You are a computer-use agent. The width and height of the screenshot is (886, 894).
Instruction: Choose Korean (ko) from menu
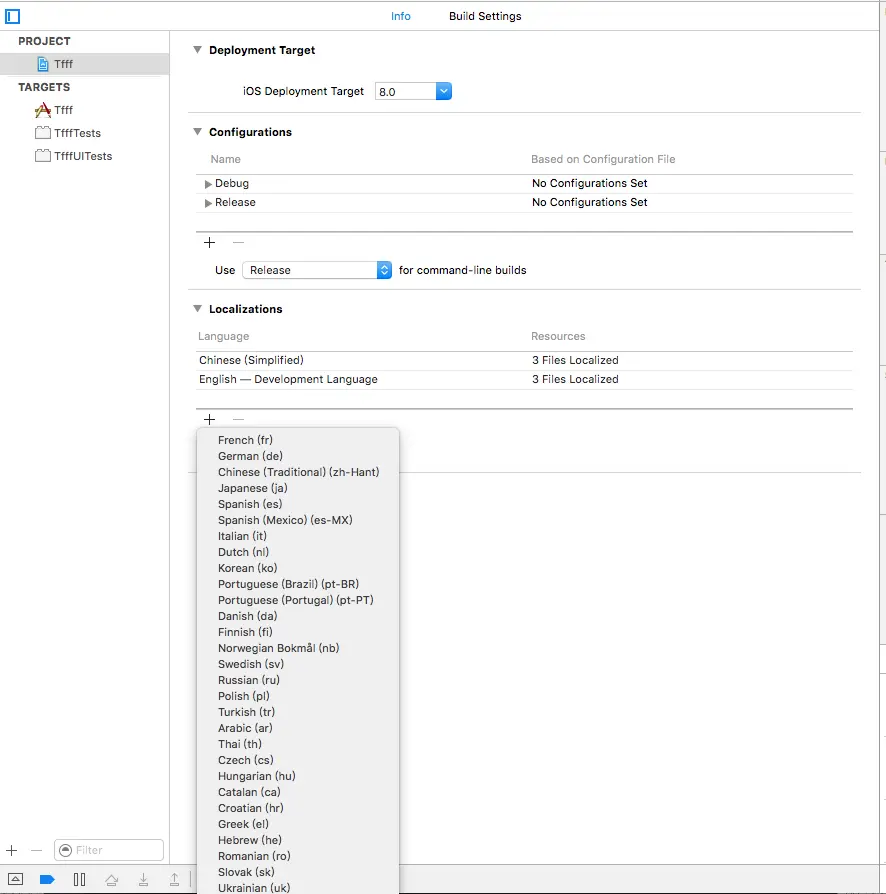(298, 568)
